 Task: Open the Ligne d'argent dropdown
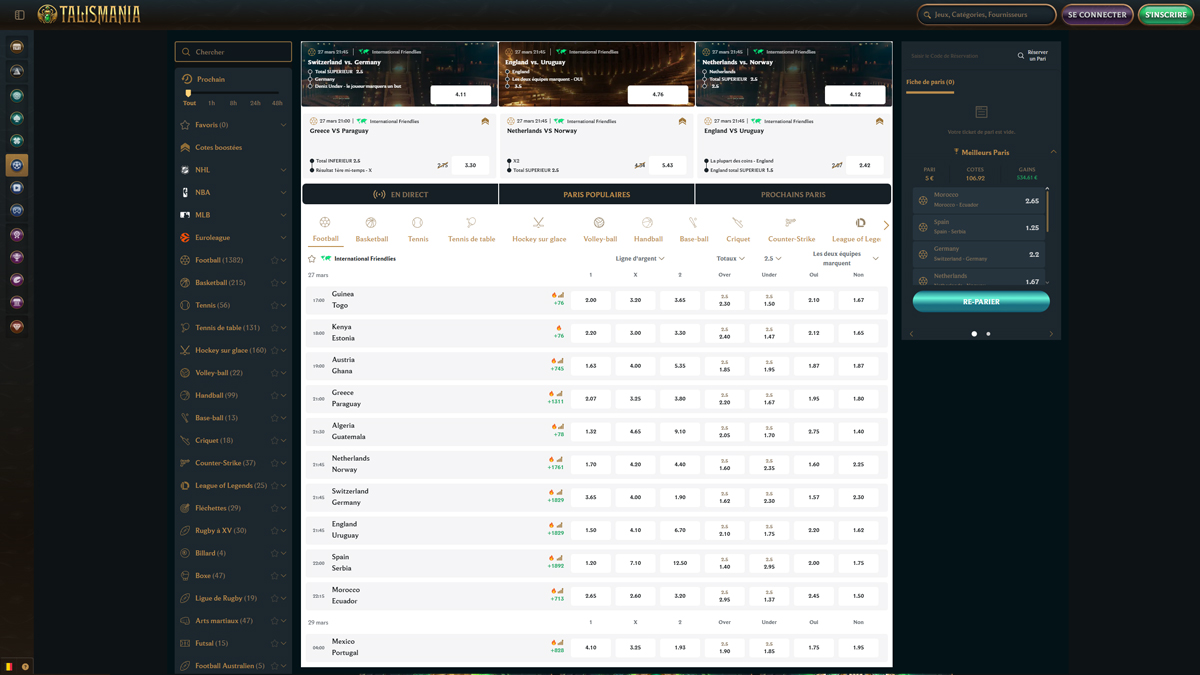coord(640,259)
